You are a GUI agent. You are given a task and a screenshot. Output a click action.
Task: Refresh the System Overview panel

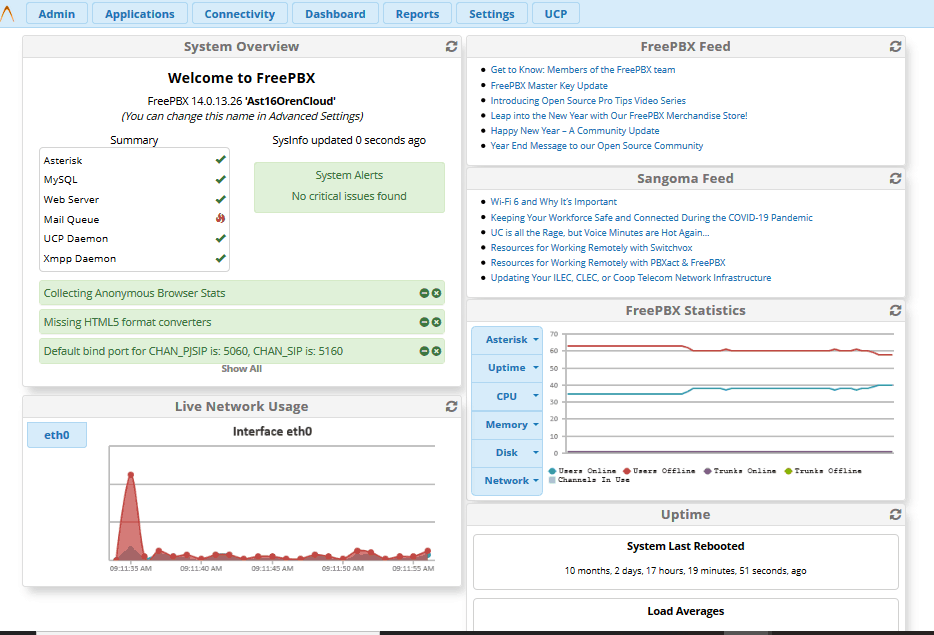tap(451, 46)
